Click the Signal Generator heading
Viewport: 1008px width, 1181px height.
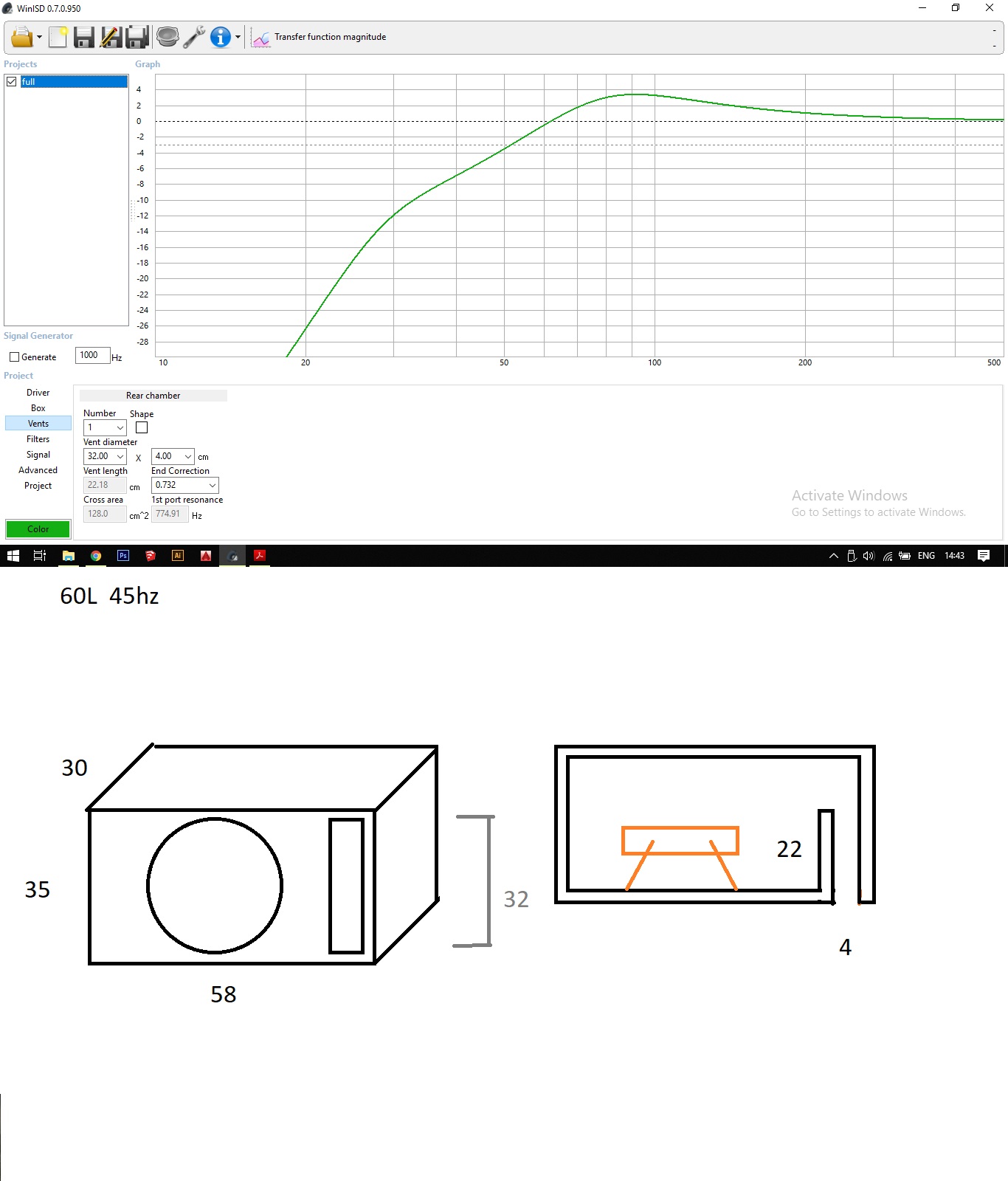point(38,336)
